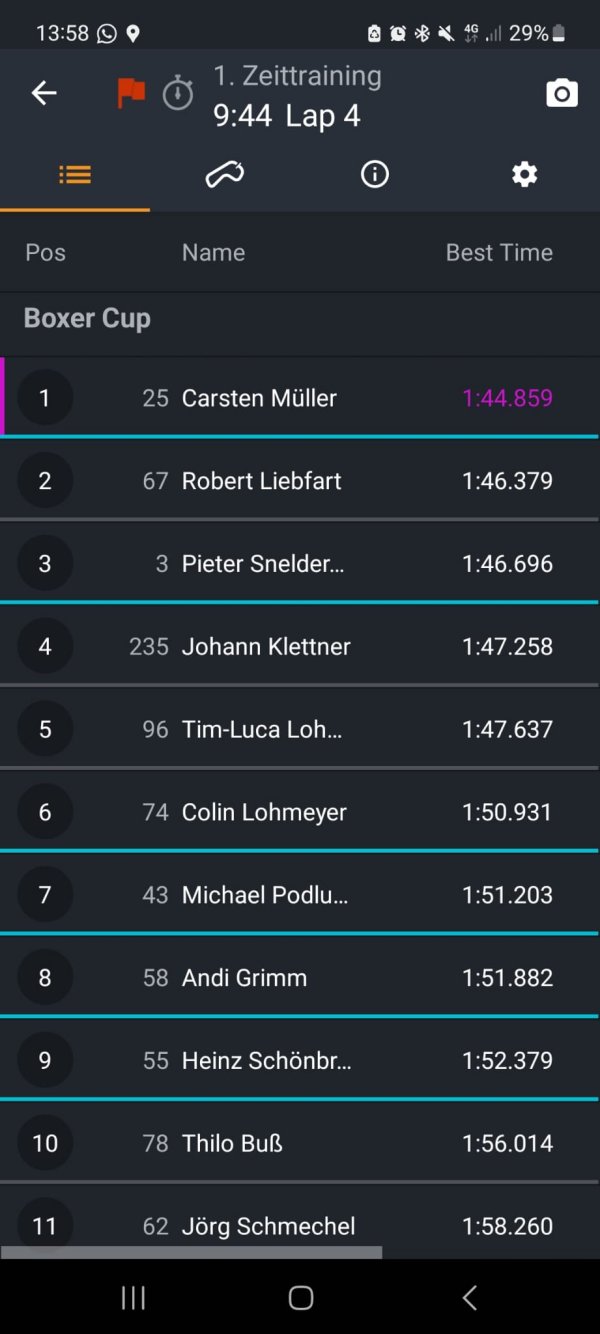
Task: Collapse the Boxer Cup class header
Action: 300,318
